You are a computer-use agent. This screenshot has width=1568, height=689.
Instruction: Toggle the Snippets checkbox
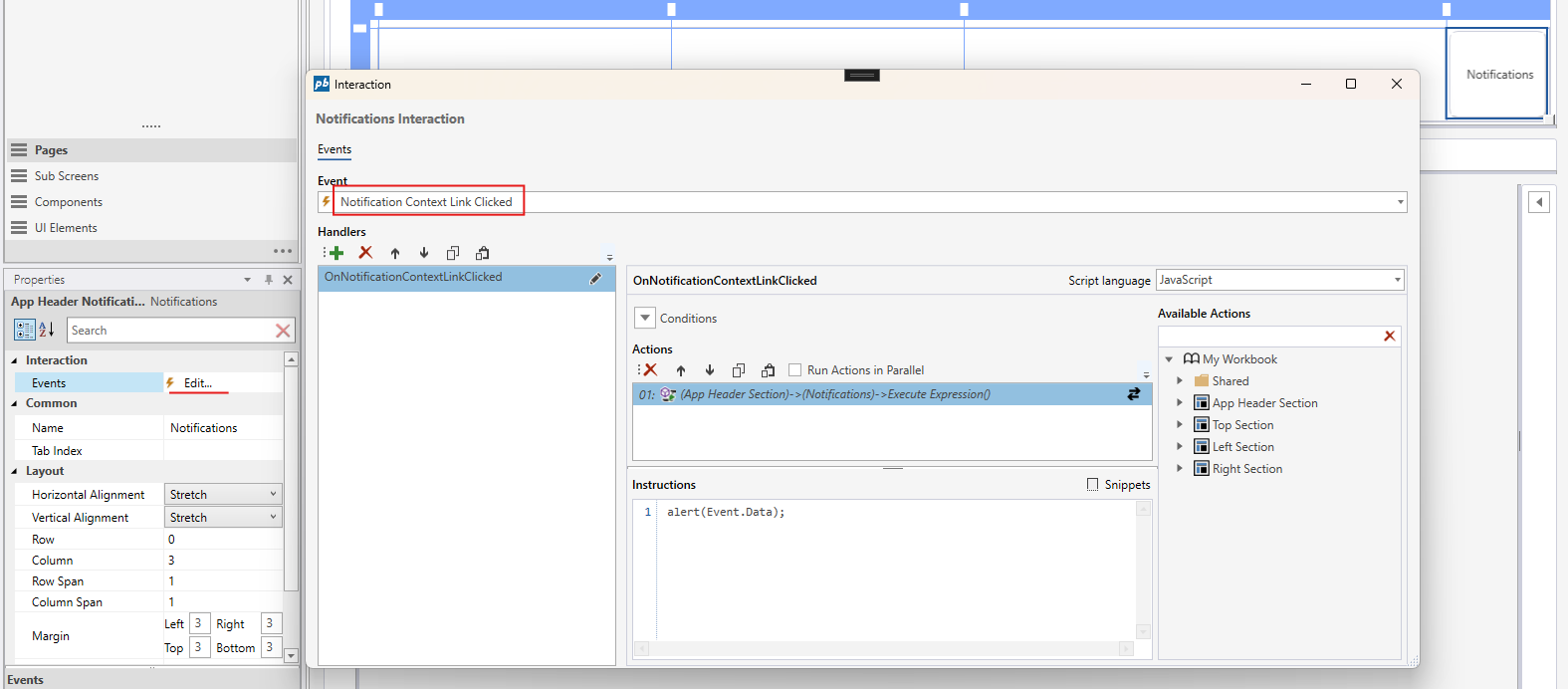1092,485
